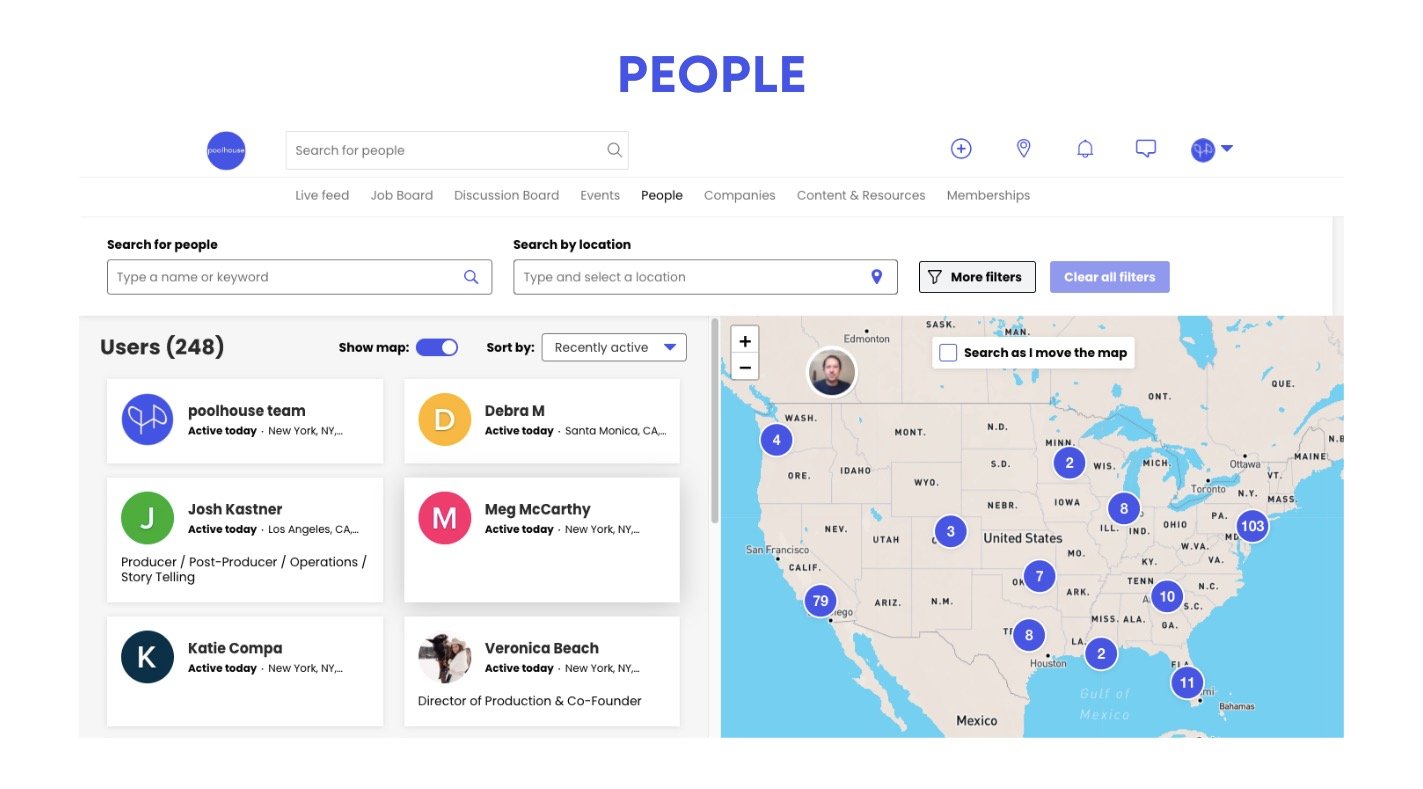Image resolution: width=1423 pixels, height=789 pixels.
Task: Open the location pin icon in header
Action: coord(1023,149)
